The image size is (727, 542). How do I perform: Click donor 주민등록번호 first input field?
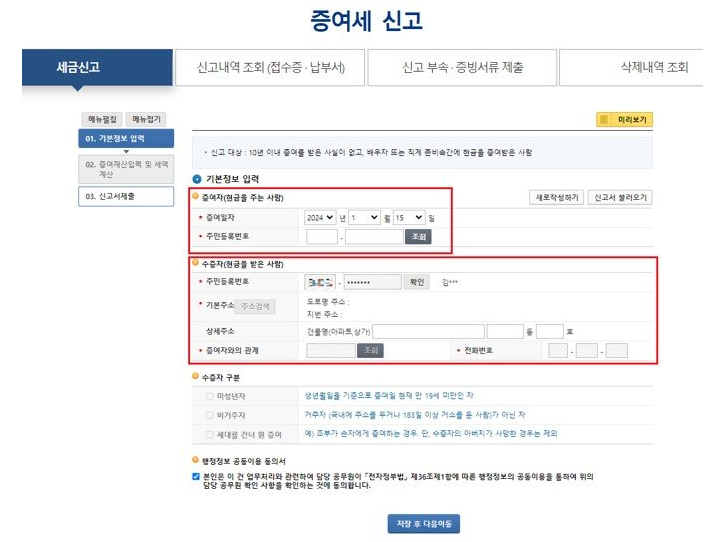(322, 237)
